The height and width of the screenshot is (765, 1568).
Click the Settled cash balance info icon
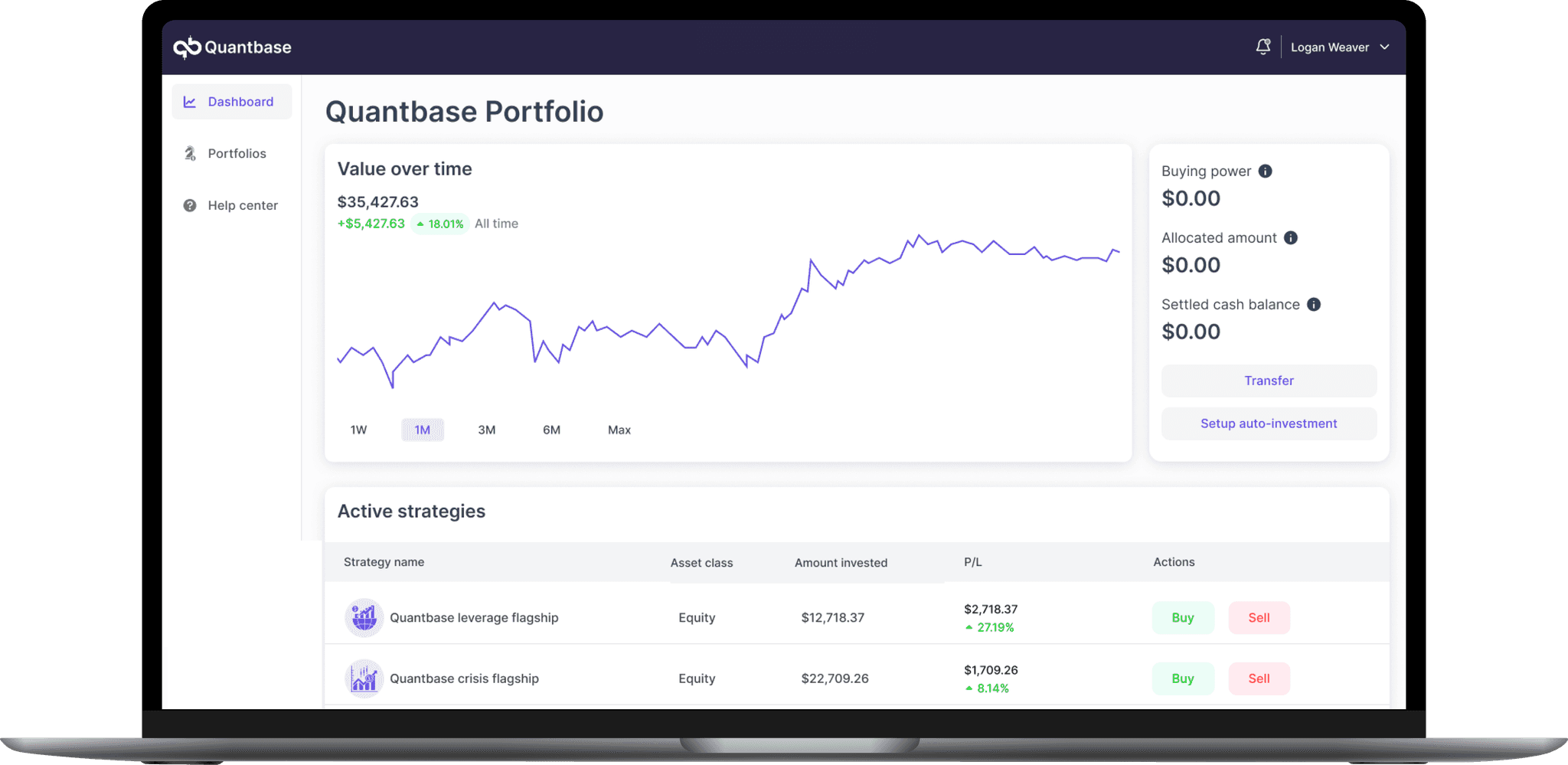pyautogui.click(x=1315, y=304)
